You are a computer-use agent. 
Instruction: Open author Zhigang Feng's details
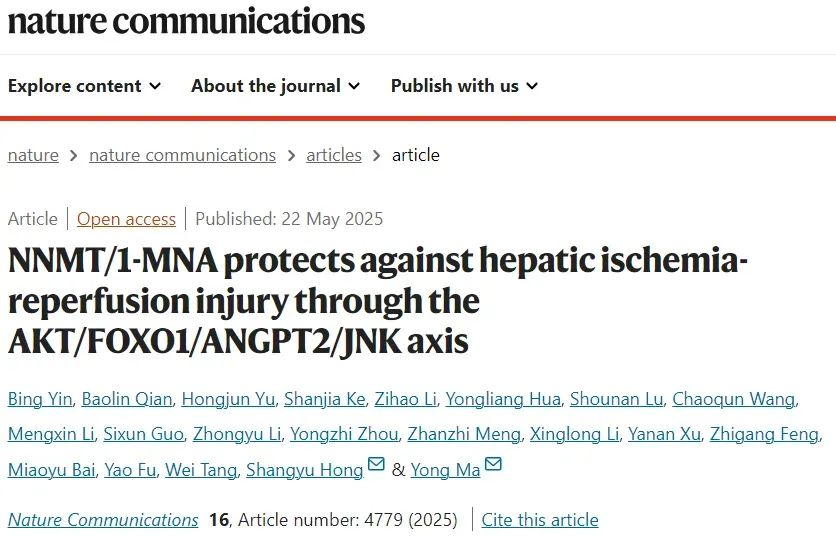763,434
